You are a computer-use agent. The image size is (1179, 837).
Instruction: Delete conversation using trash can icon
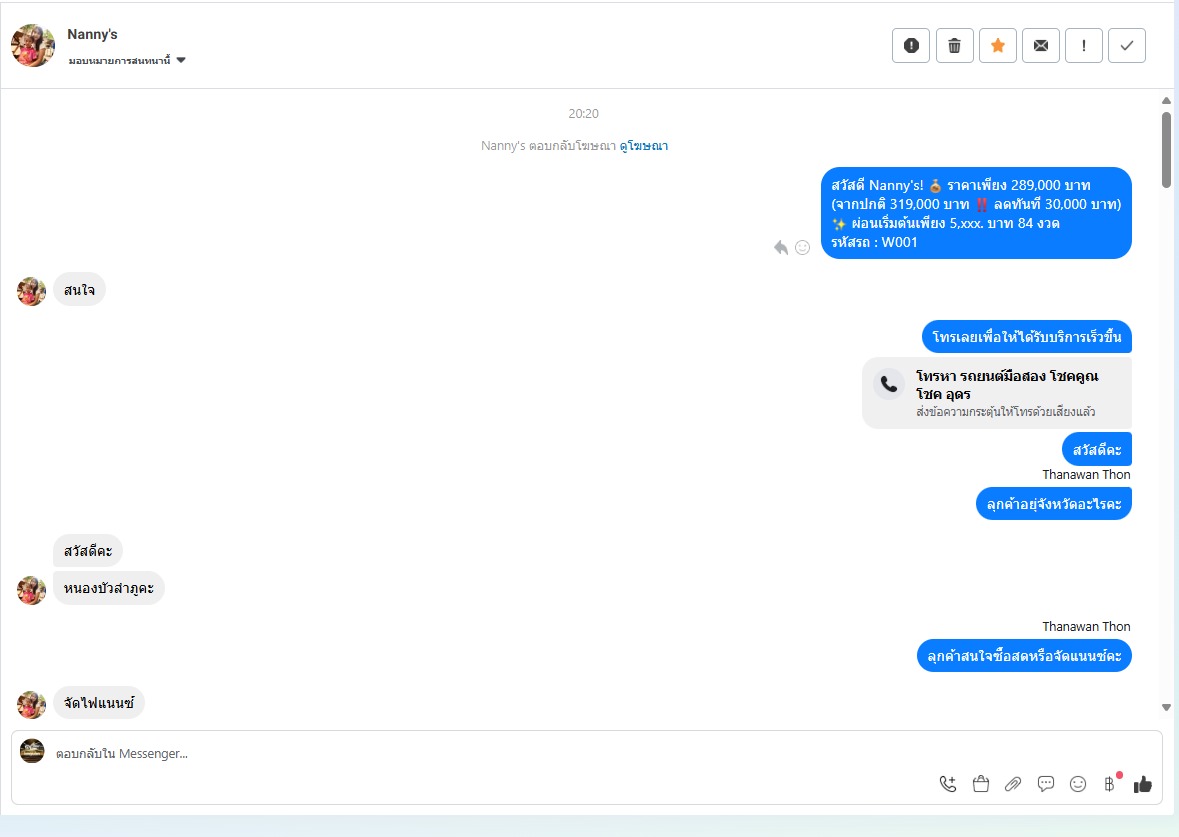(x=954, y=46)
